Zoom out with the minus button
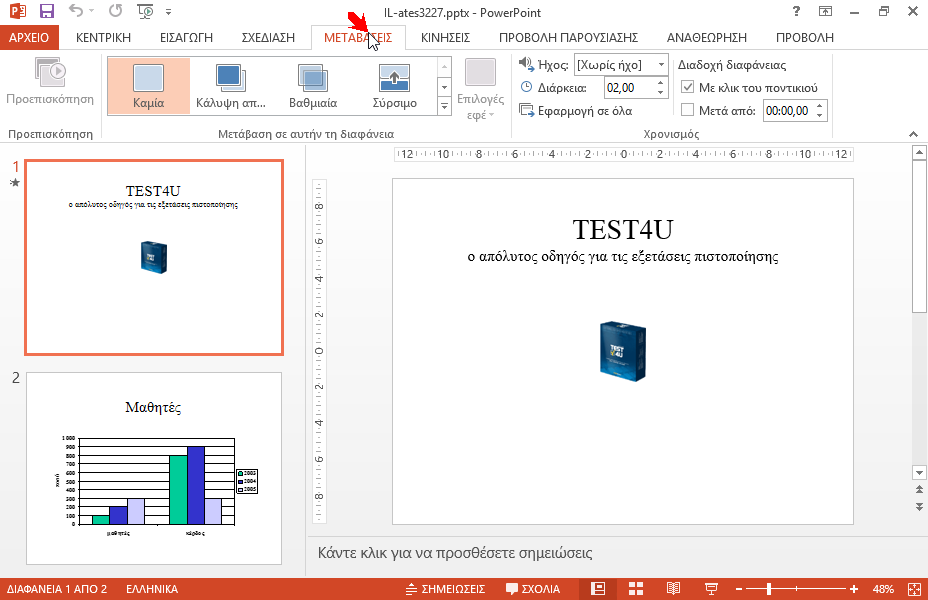Viewport: 928px width, 600px height. pyautogui.click(x=739, y=589)
